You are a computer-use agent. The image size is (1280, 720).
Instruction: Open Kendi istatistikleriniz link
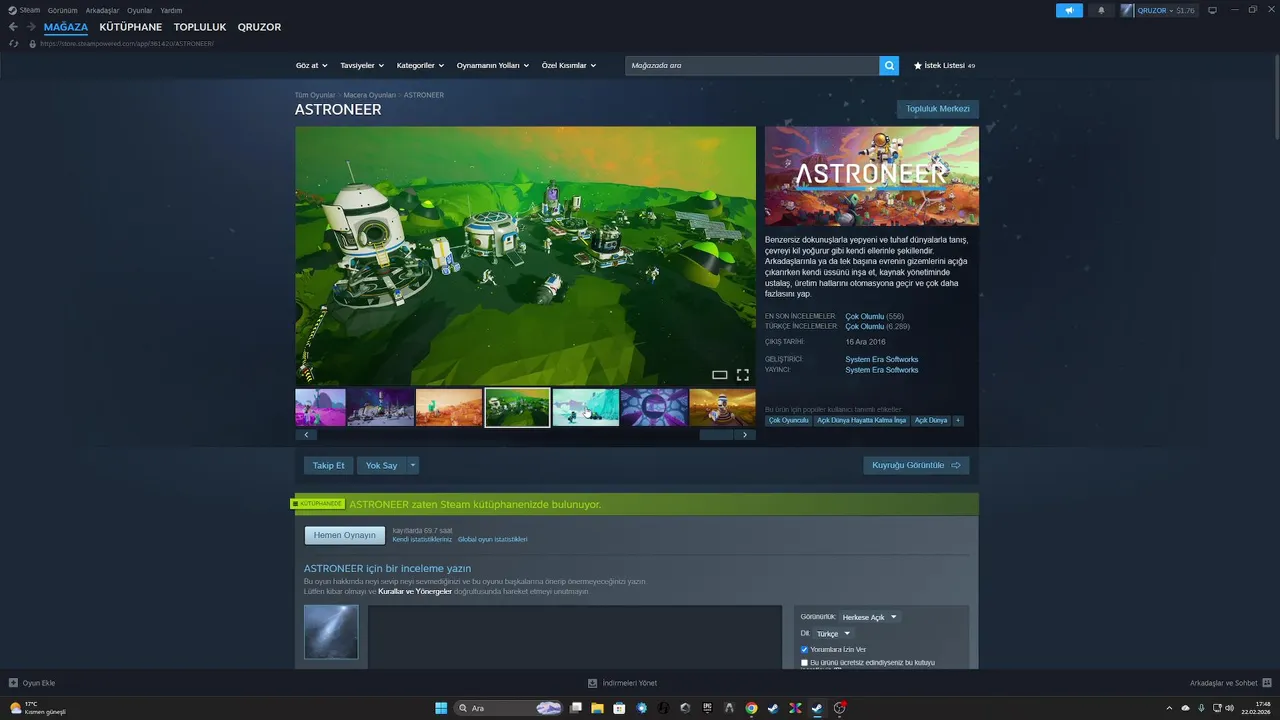[x=422, y=539]
